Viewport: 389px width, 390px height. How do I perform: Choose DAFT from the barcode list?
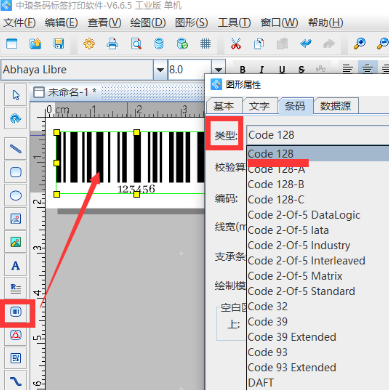tap(318, 383)
